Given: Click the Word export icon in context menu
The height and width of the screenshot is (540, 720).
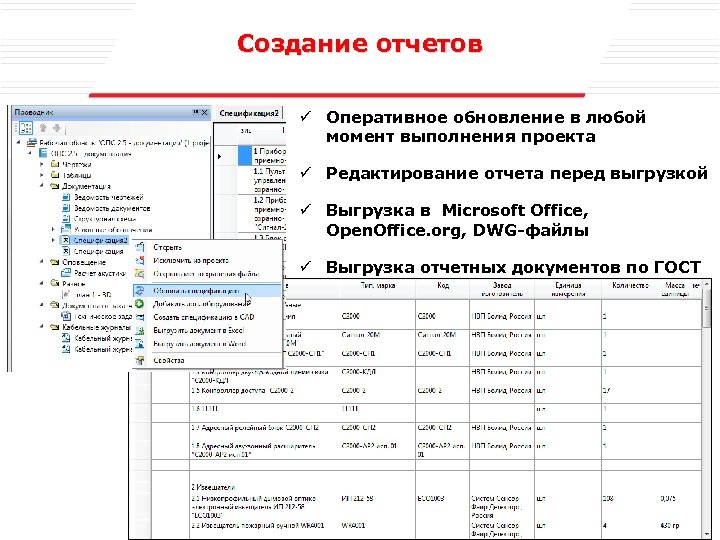Looking at the screenshot, I should click(140, 343).
